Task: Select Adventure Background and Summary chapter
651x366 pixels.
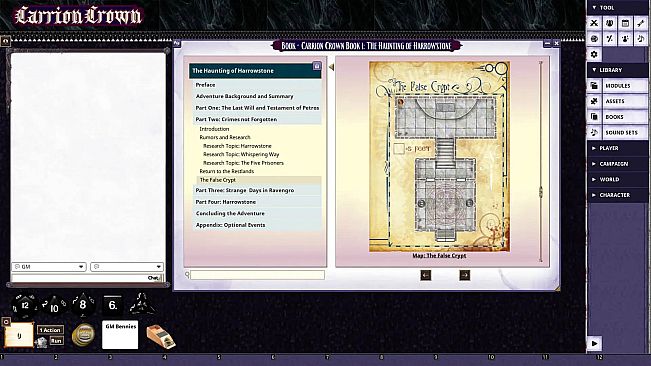Action: pos(256,96)
